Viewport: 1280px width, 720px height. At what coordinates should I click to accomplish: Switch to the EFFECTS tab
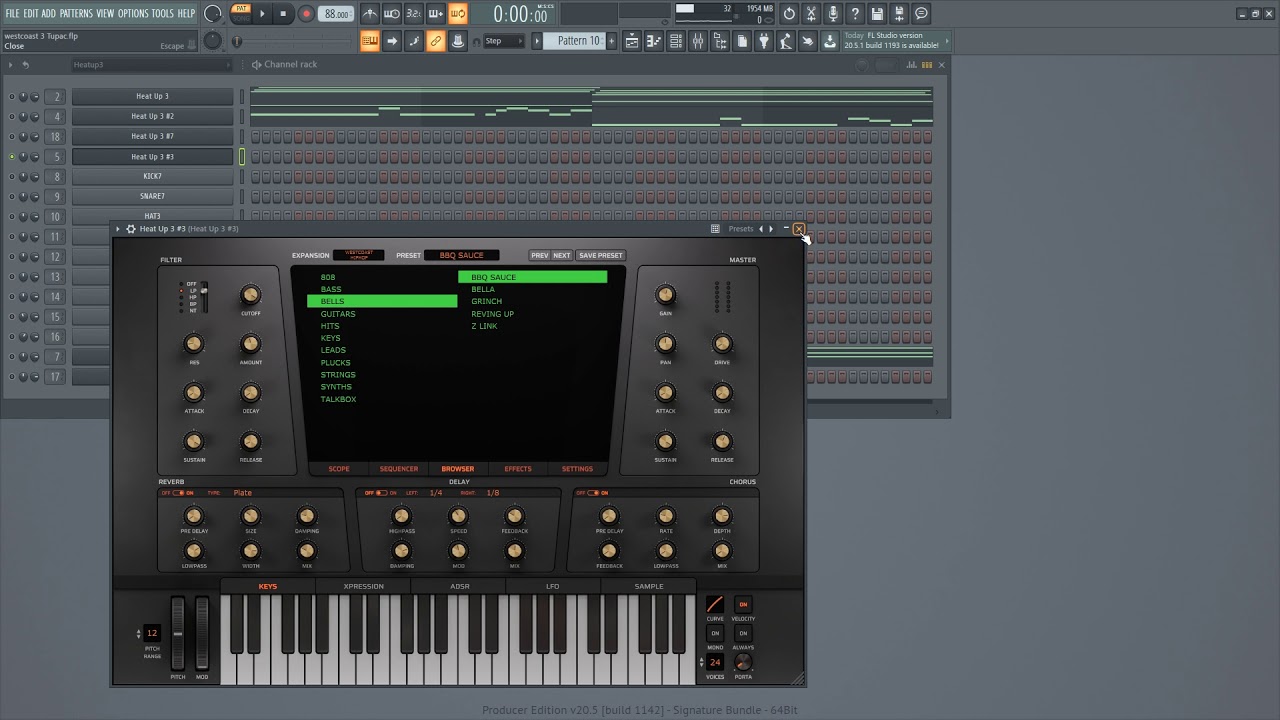pyautogui.click(x=518, y=469)
